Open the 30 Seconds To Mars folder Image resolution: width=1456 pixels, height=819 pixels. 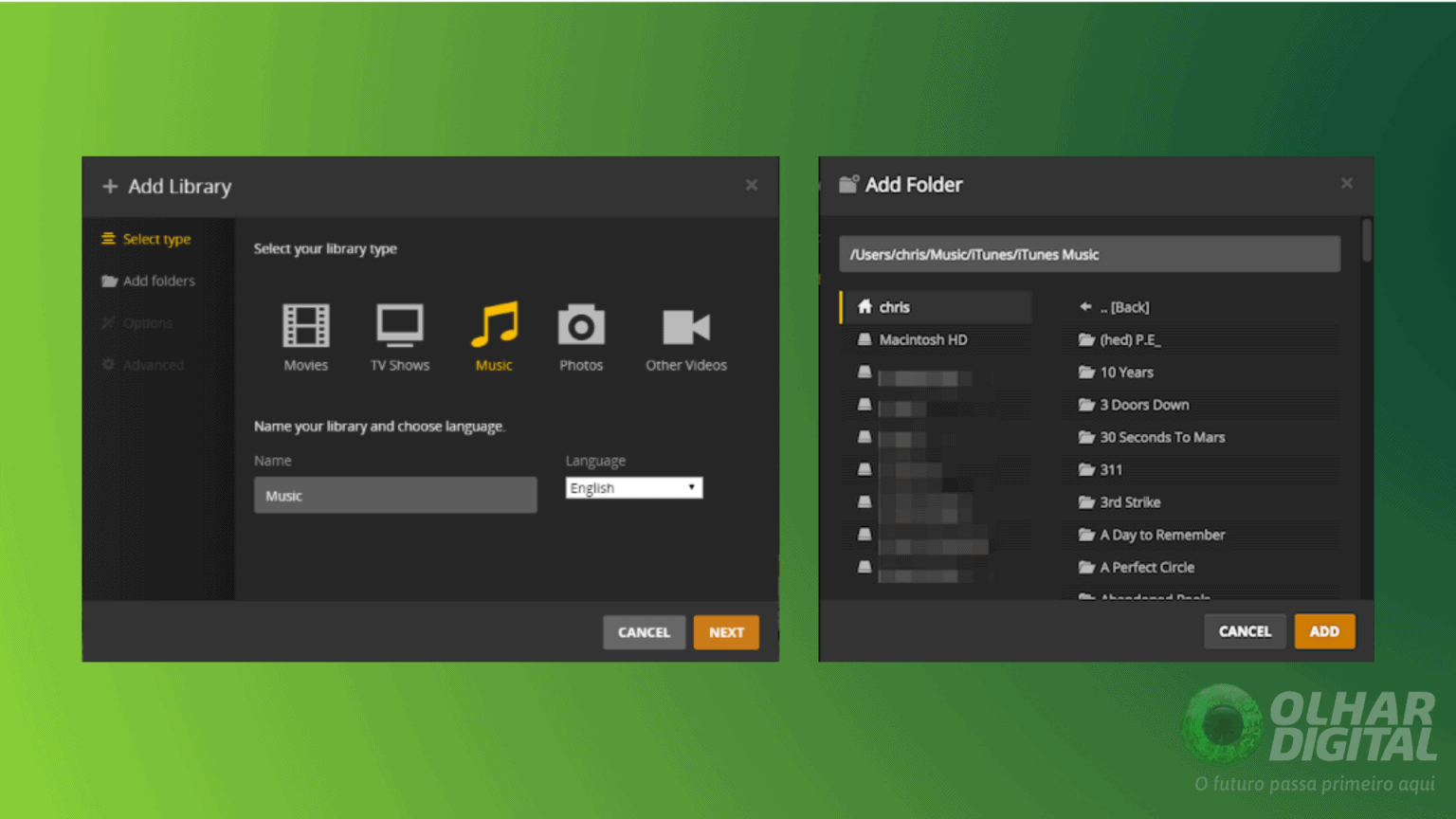click(x=1152, y=437)
